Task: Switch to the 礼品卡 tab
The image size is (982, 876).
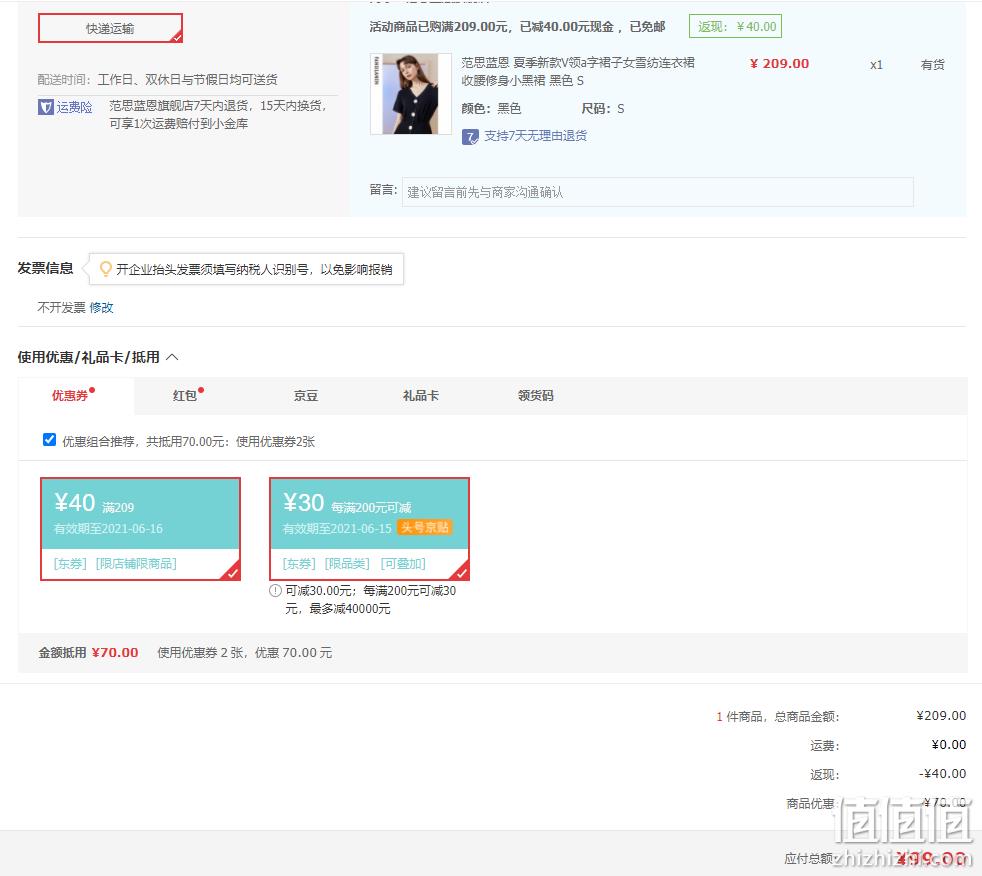Action: tap(421, 396)
